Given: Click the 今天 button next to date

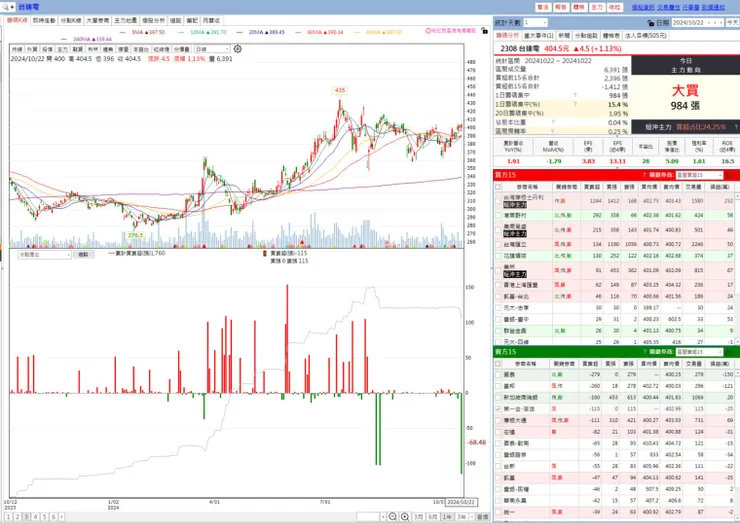Looking at the screenshot, I should pos(732,23).
